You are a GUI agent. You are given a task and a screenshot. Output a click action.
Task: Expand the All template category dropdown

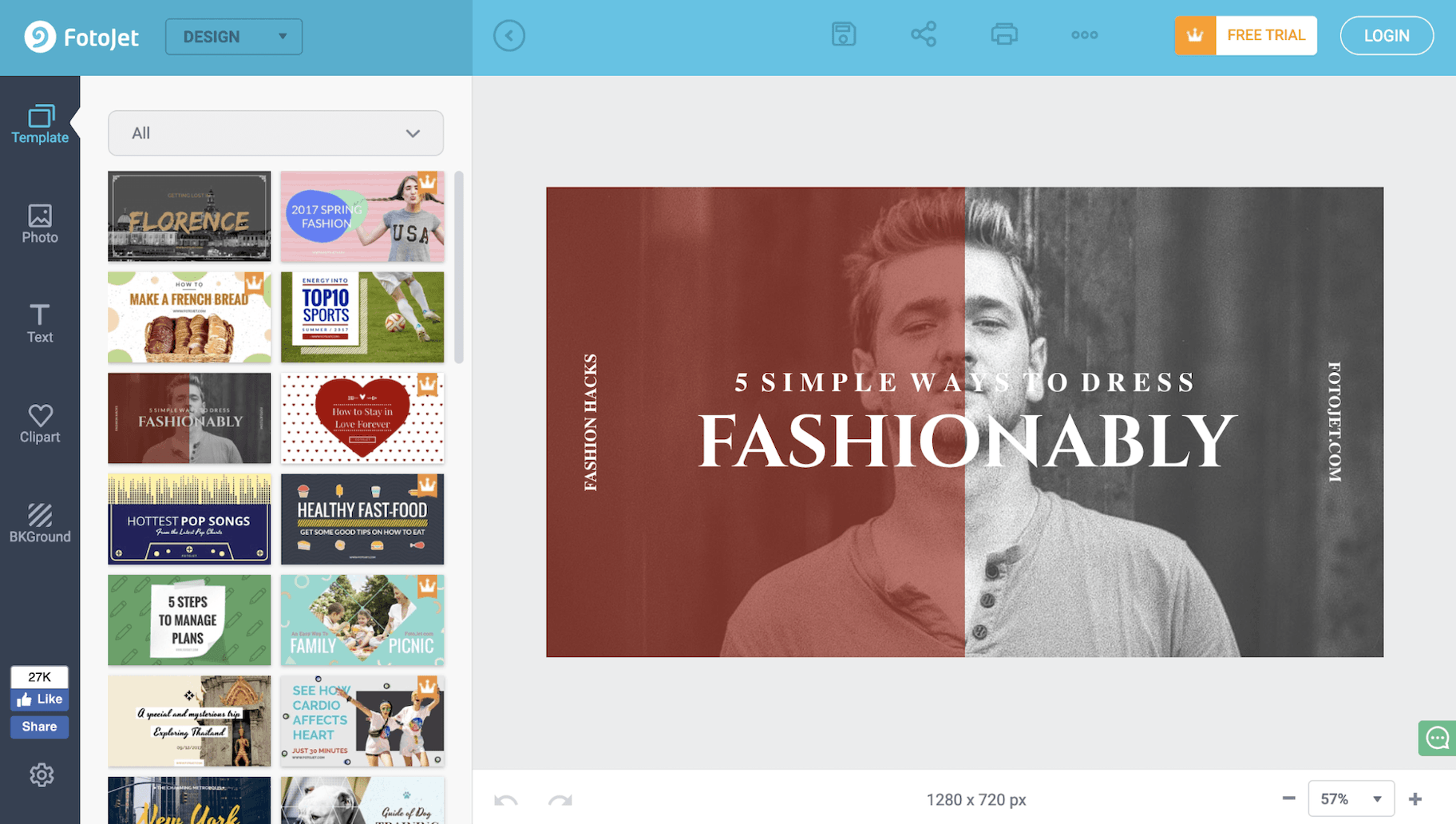tap(275, 133)
